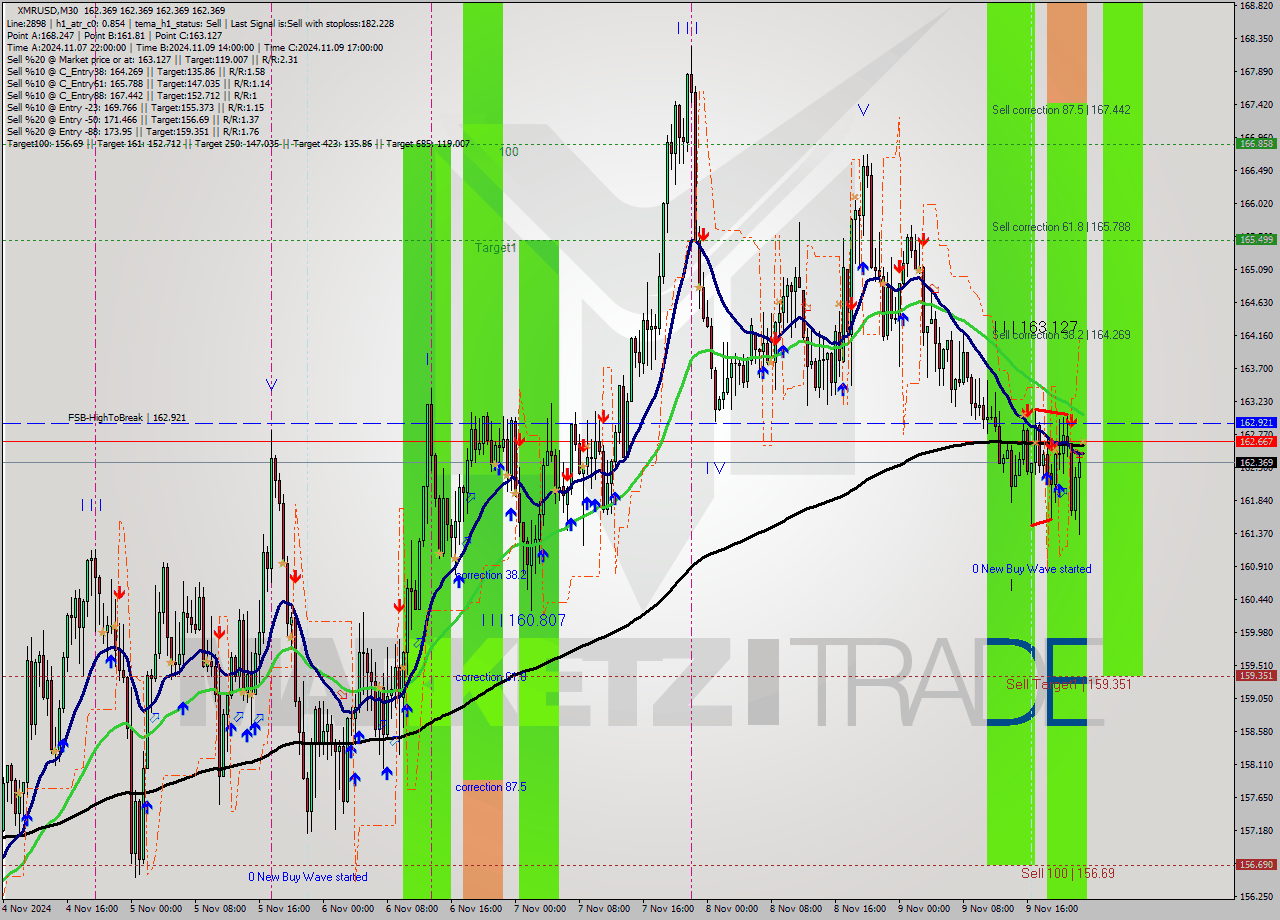Click the 7 Nov 16:00 time axis label
This screenshot has height=920, width=1280.
tap(666, 909)
